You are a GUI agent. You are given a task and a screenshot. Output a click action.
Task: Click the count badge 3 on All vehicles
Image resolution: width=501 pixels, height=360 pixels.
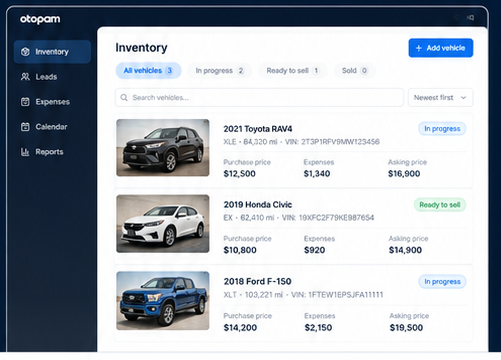pyautogui.click(x=169, y=71)
